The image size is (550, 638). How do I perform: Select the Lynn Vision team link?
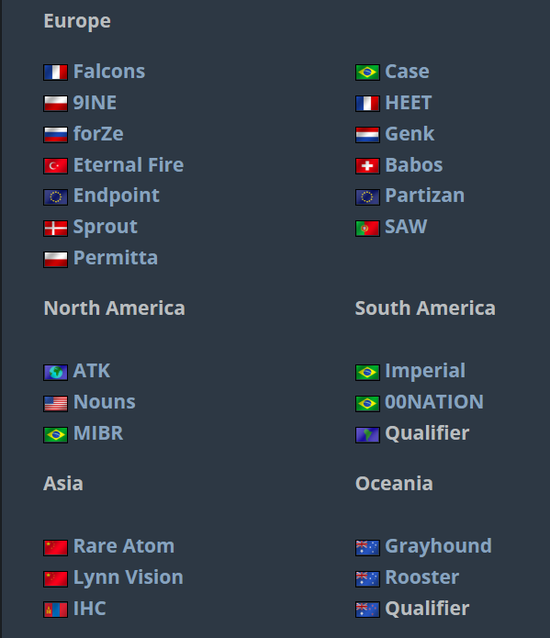tap(128, 578)
